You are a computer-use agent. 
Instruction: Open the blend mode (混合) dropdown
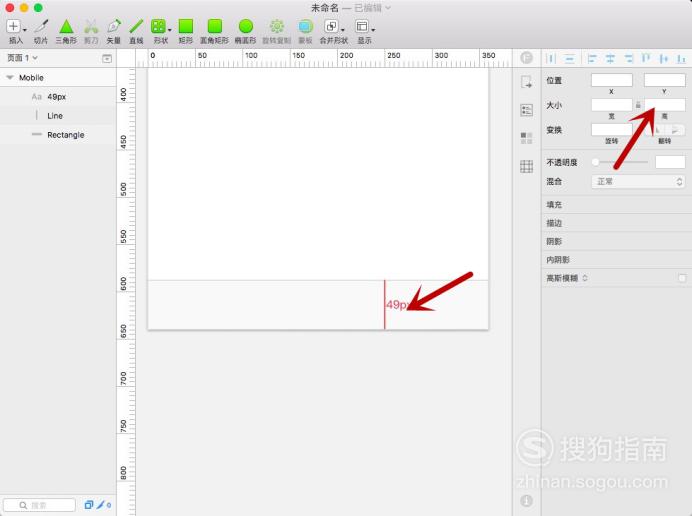tap(638, 181)
